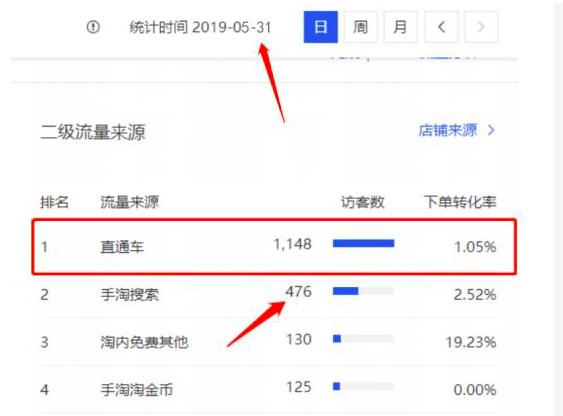Click the 访客数 column header
This screenshot has height=416, width=563.
click(362, 202)
